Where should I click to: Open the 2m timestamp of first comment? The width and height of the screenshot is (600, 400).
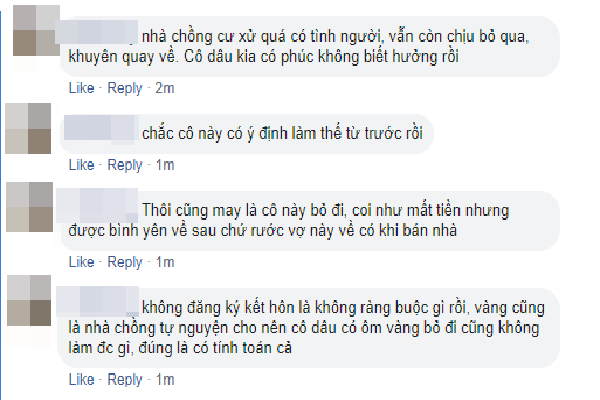165,88
